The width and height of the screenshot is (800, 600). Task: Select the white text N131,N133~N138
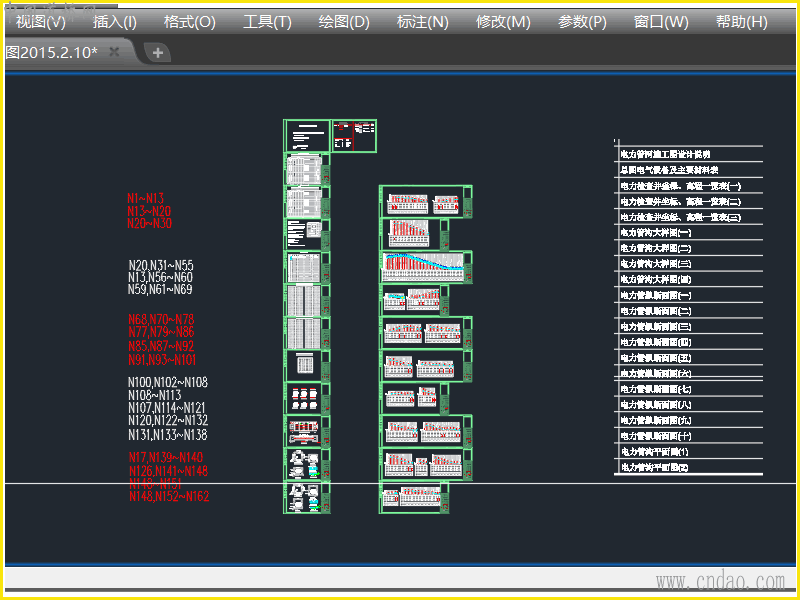click(x=167, y=435)
